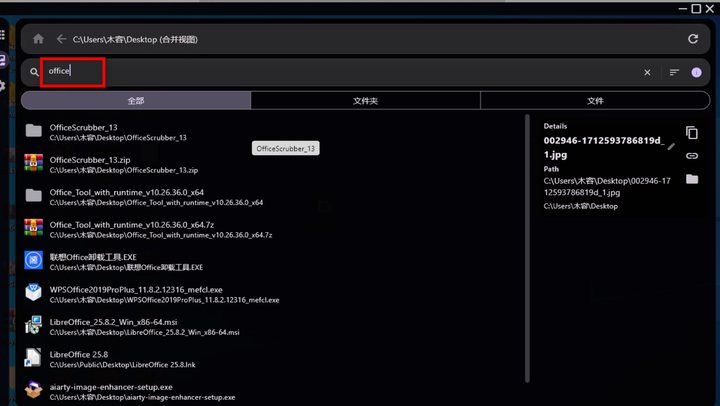Select the WPSOffice2019ProPlus installer icon
Viewport: 720px width, 406px height.
point(34,293)
